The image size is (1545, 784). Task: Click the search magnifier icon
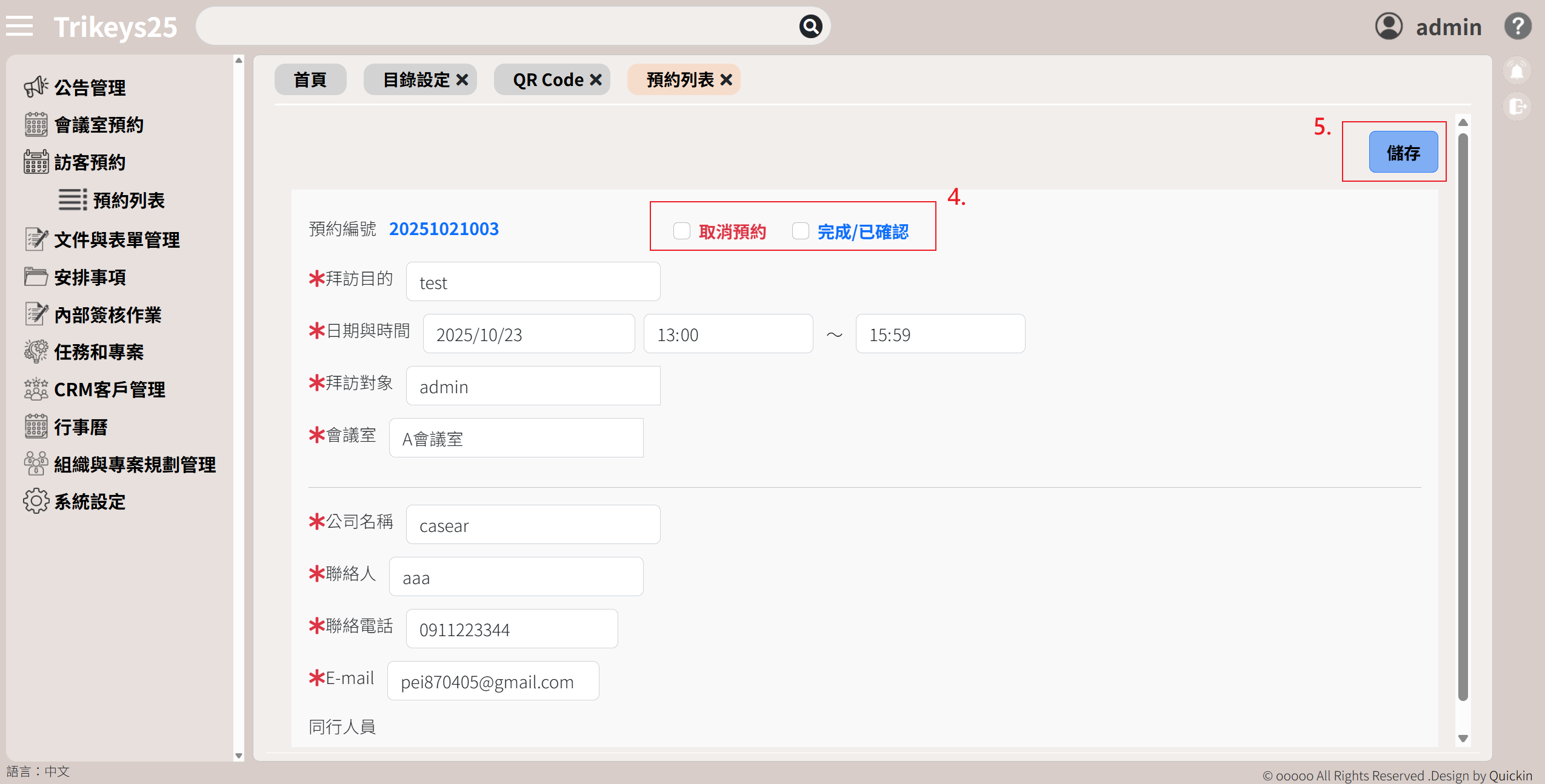pos(810,26)
